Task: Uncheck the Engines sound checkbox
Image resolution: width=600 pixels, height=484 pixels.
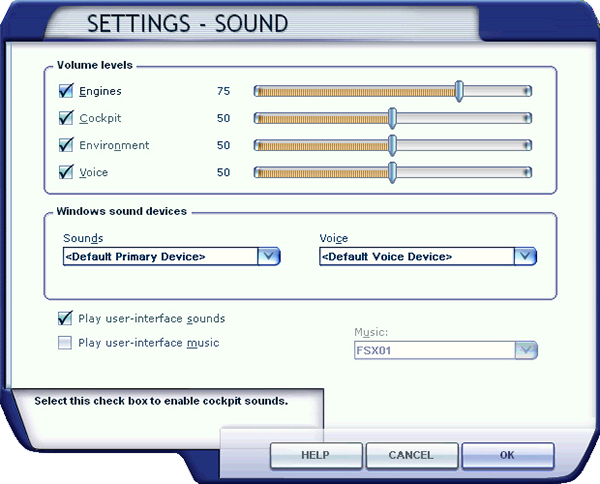Action: (66, 91)
